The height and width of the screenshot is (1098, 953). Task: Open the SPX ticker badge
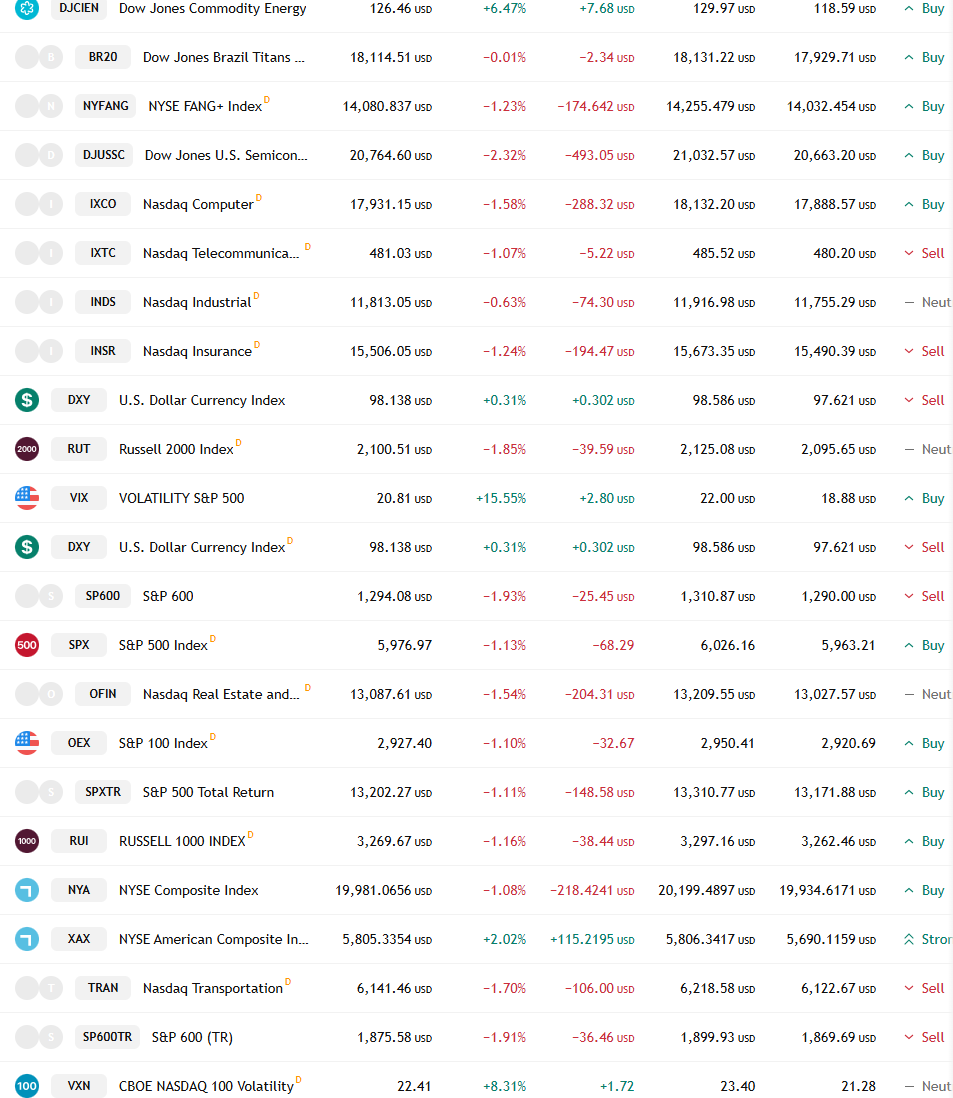pos(79,645)
